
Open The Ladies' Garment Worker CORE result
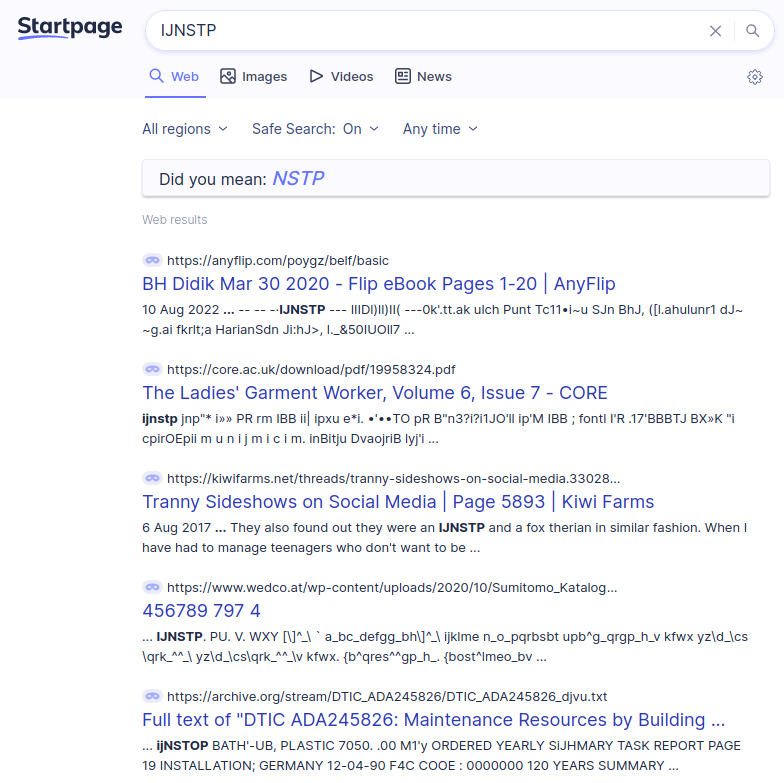(375, 392)
